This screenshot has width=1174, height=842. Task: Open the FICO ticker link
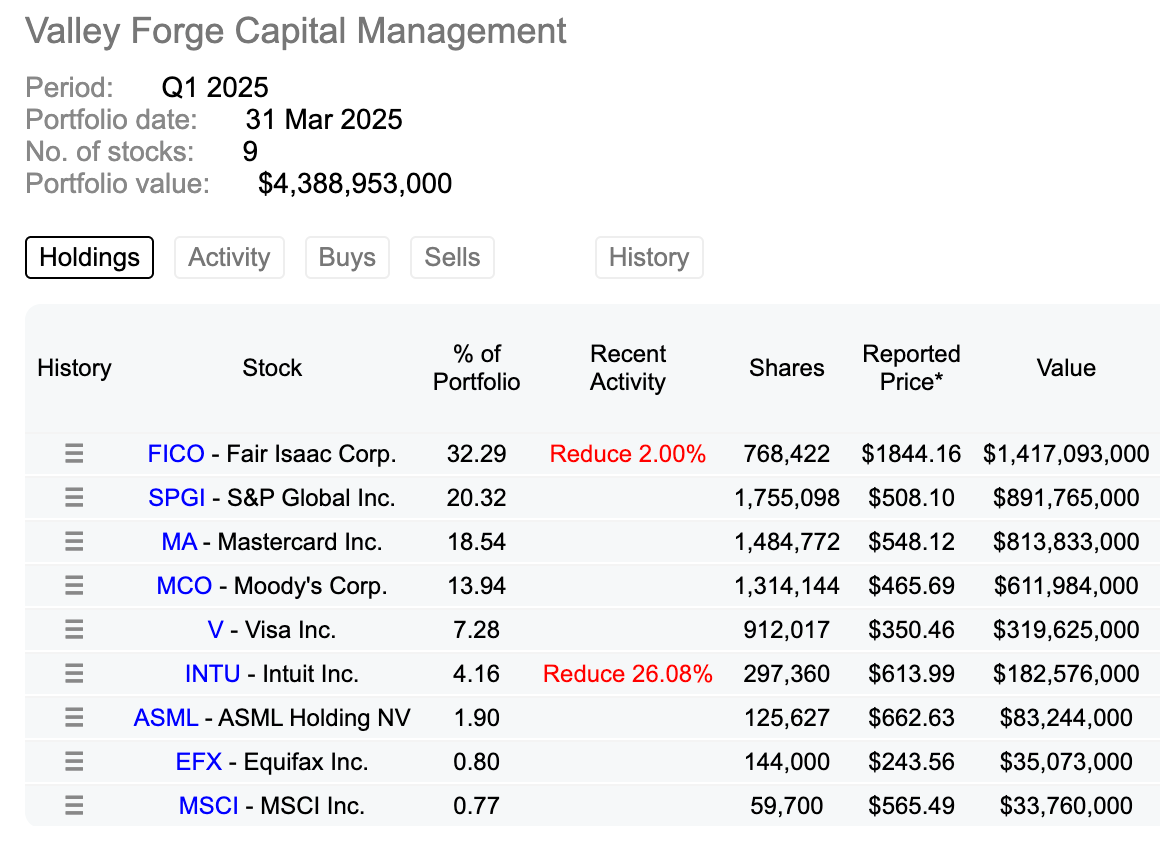pos(176,454)
